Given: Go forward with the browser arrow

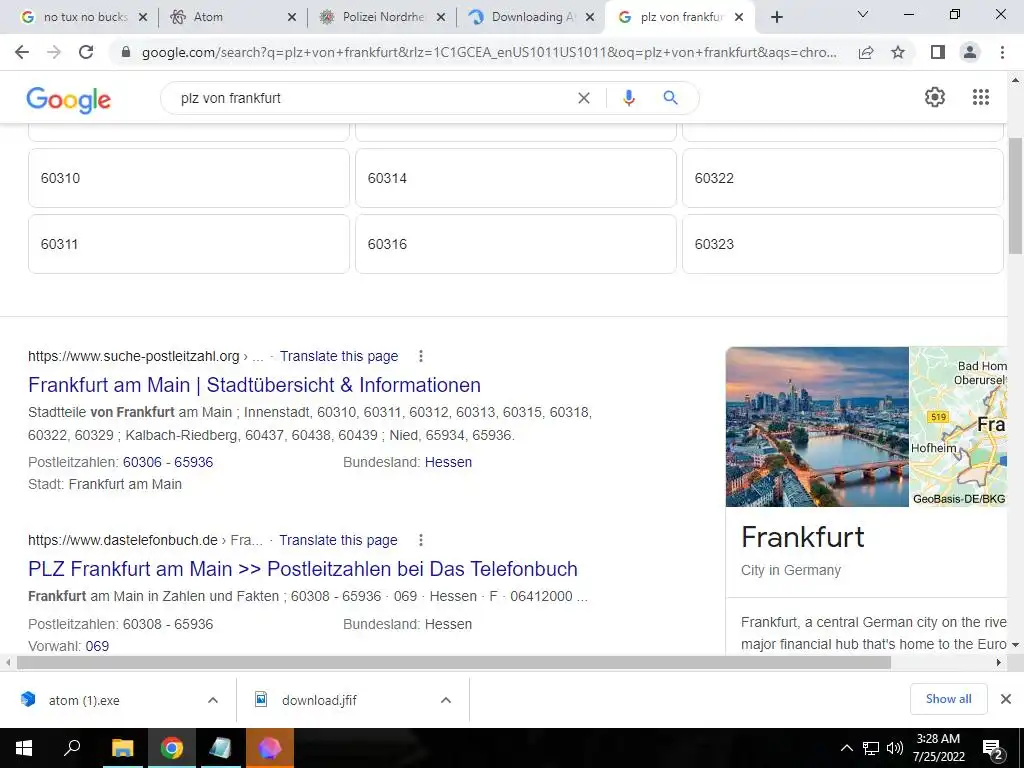Looking at the screenshot, I should coord(54,52).
